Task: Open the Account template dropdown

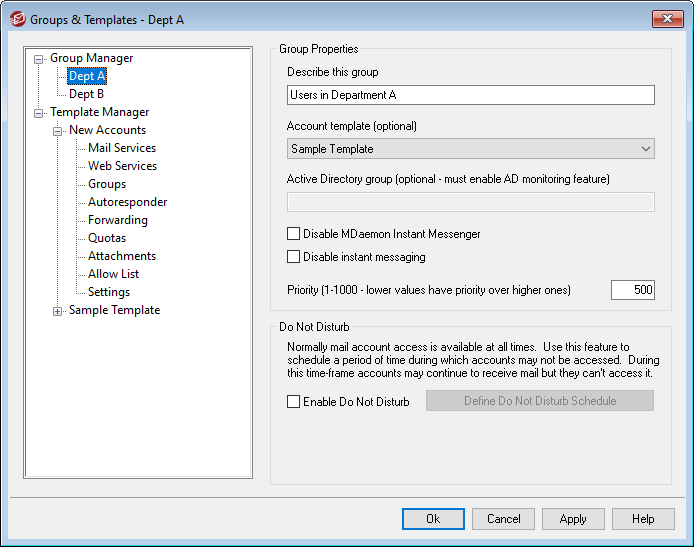Action: coord(470,149)
